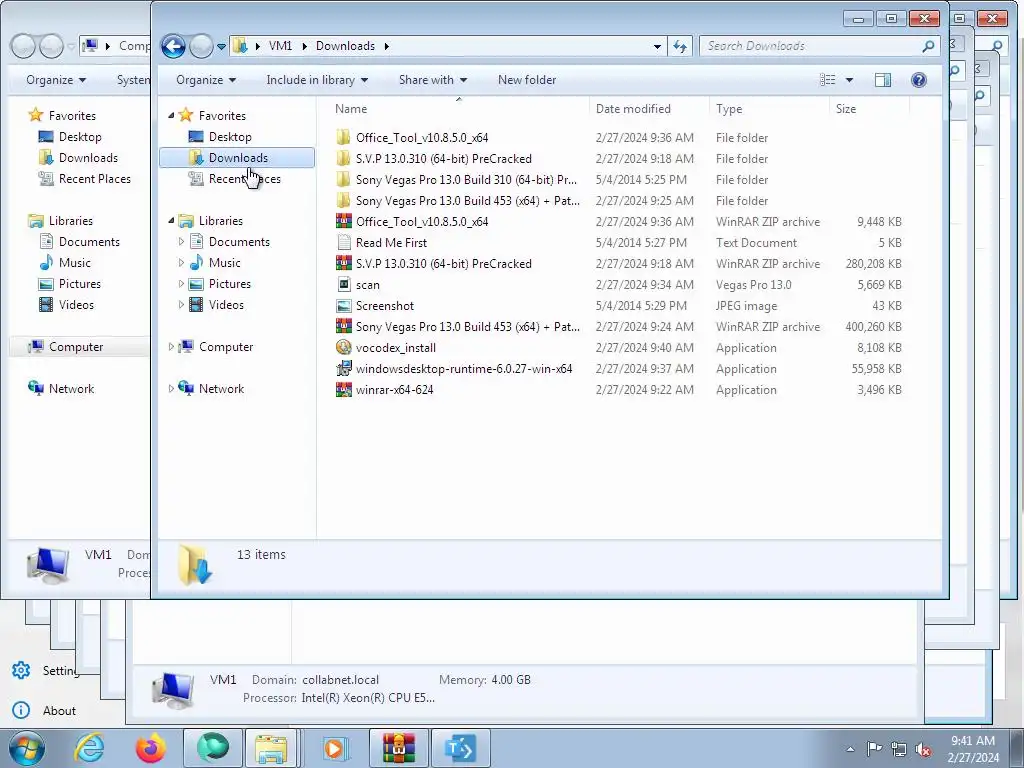This screenshot has height=768, width=1024.
Task: Open the Include in library menu
Action: click(317, 80)
